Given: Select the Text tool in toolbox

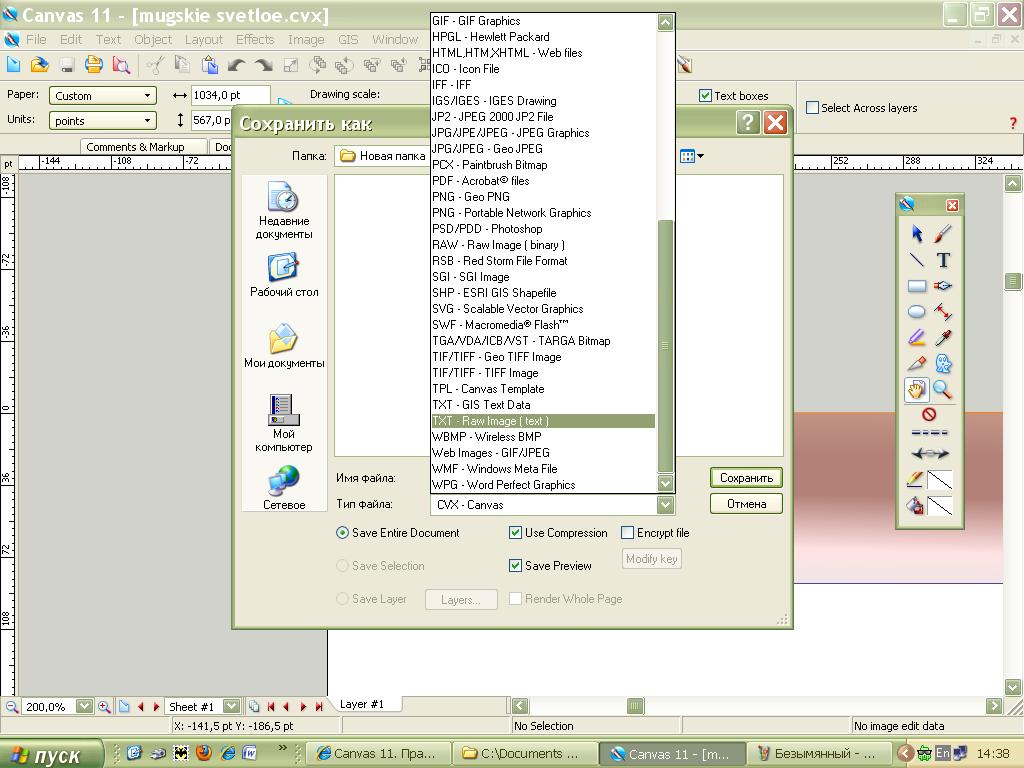Looking at the screenshot, I should point(943,259).
